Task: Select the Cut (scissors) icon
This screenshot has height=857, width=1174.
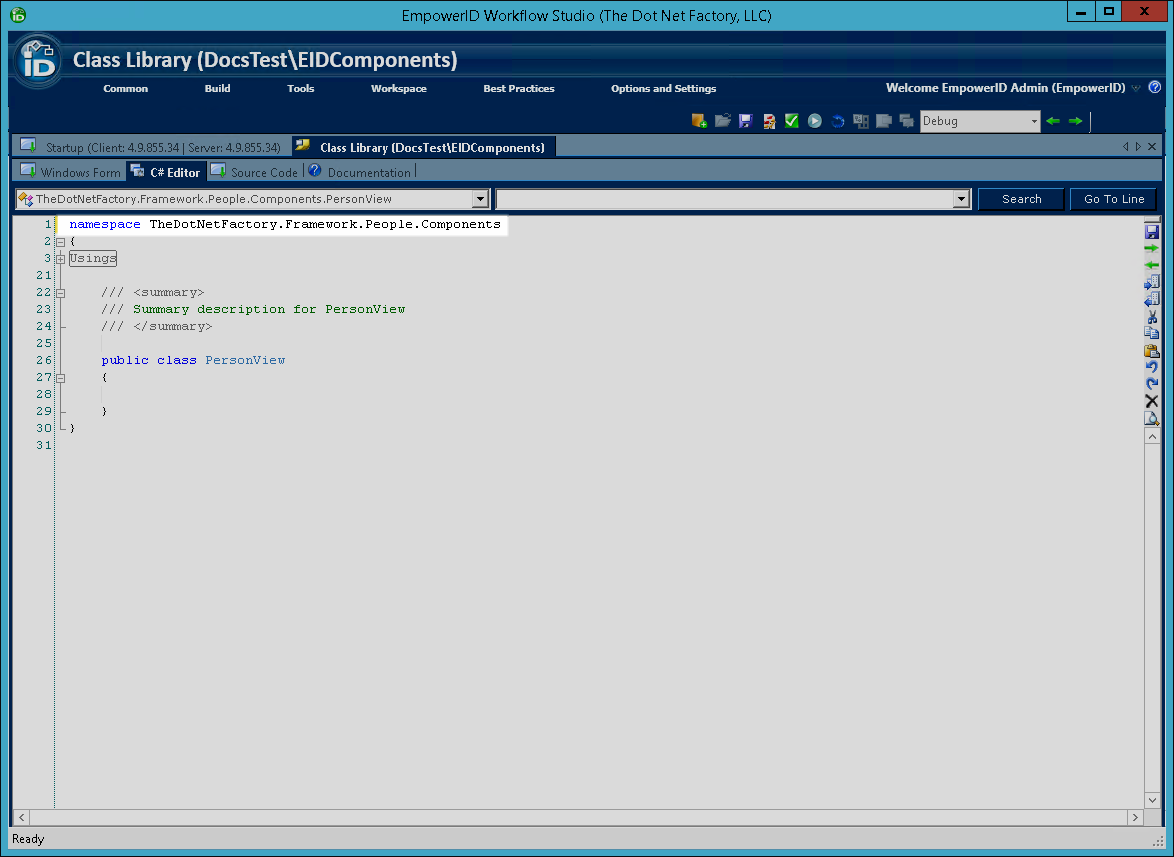Action: (1151, 316)
